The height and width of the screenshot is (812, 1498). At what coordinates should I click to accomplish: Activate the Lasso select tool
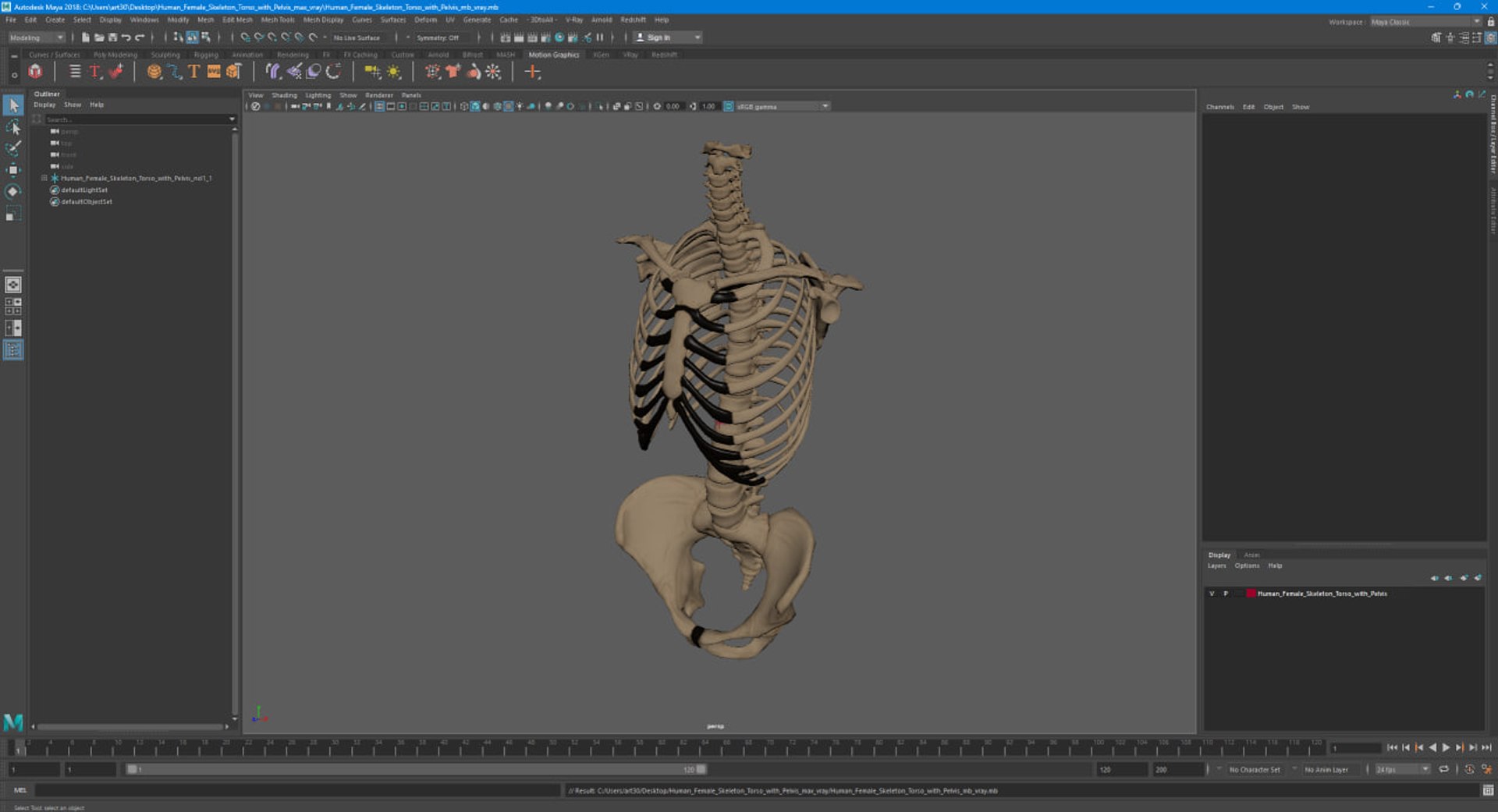point(13,126)
